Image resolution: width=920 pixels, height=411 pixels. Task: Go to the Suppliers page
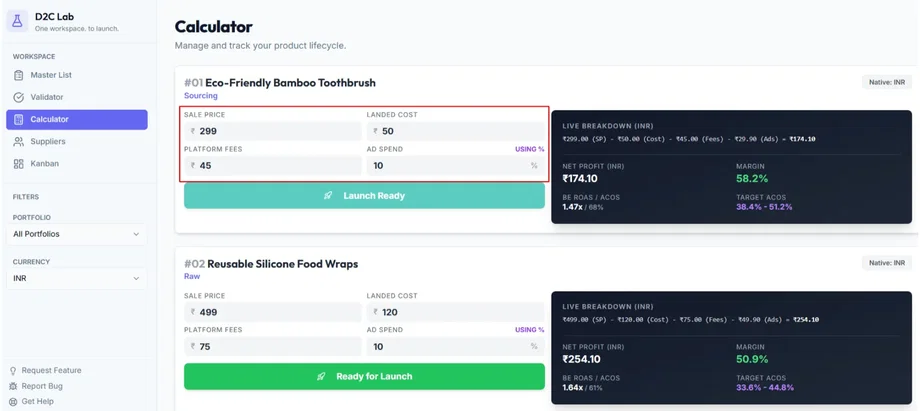(x=48, y=141)
